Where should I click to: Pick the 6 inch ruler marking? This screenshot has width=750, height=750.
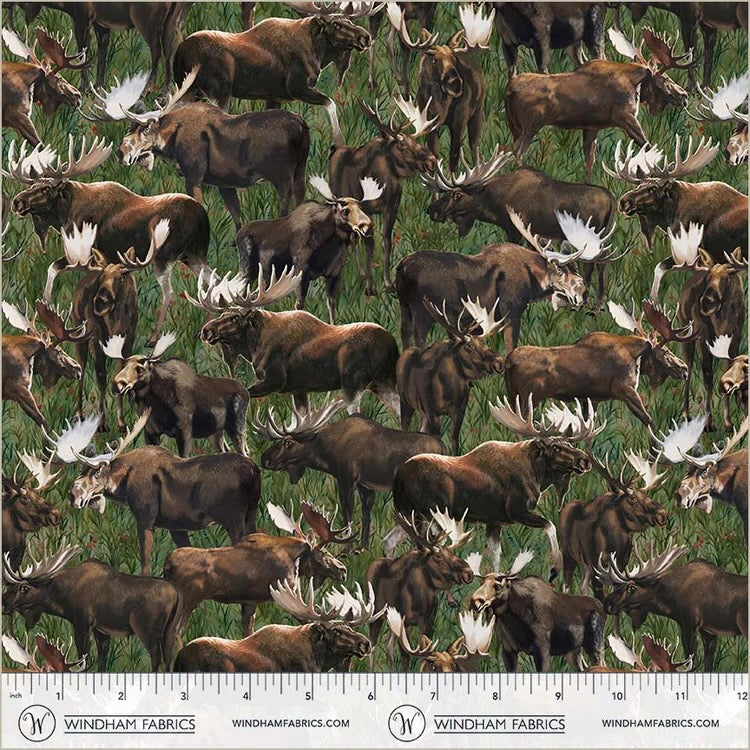(371, 695)
